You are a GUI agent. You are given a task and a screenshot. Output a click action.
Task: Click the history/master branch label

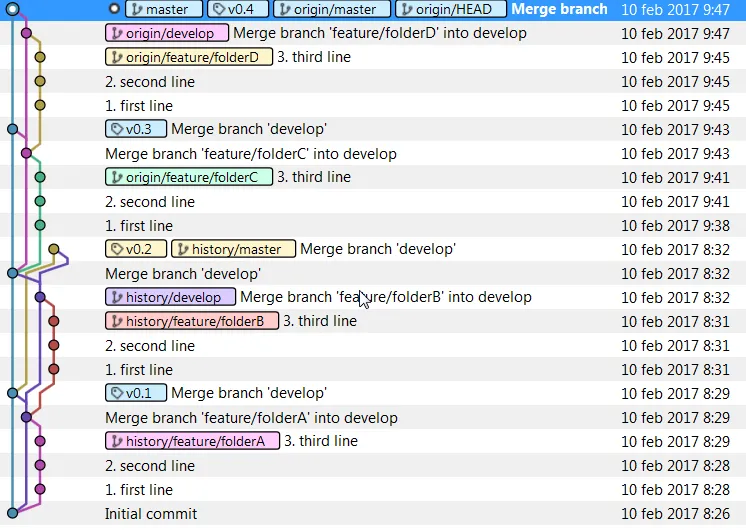tap(233, 249)
